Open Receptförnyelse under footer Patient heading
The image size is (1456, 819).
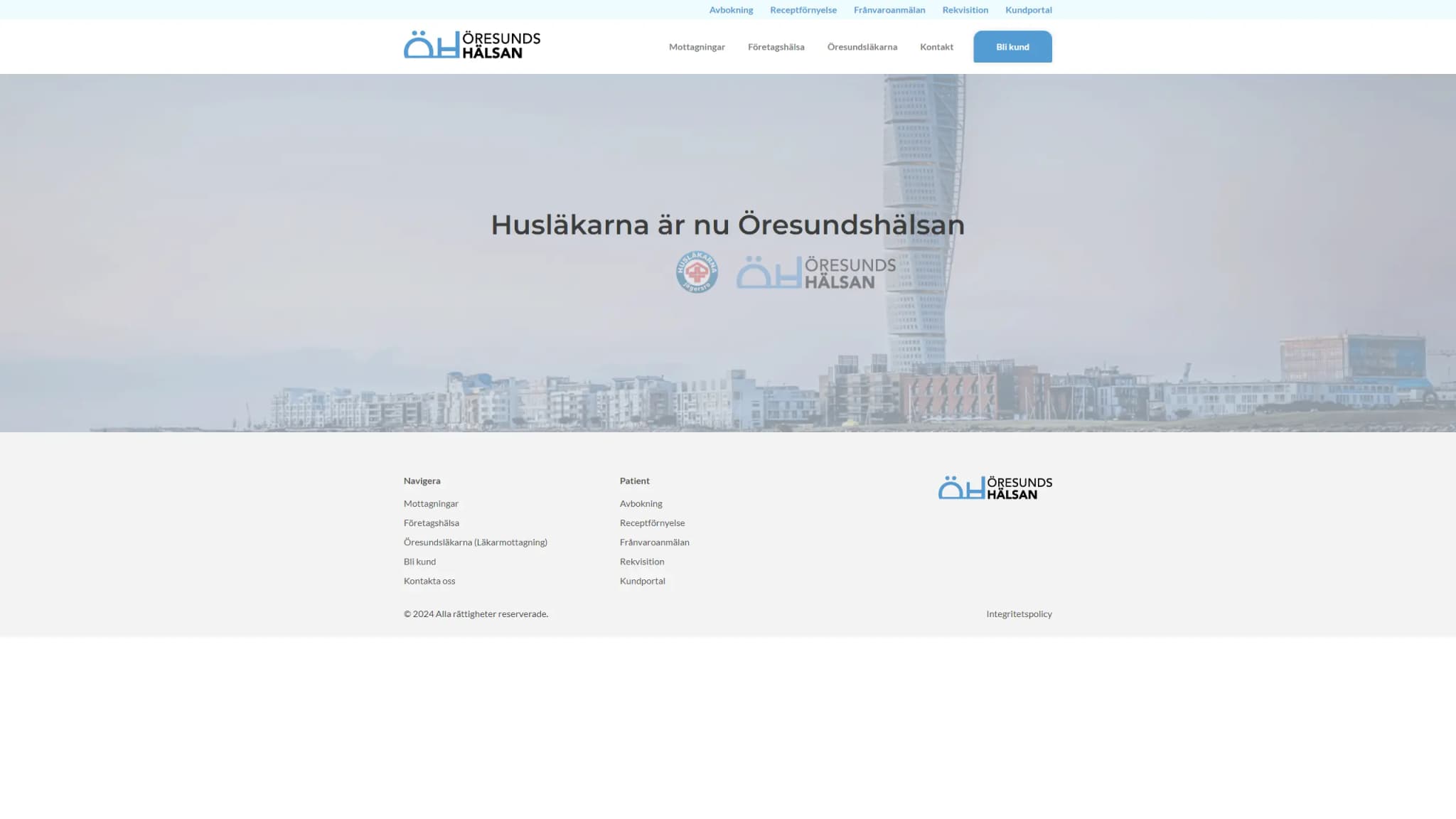pos(653,523)
